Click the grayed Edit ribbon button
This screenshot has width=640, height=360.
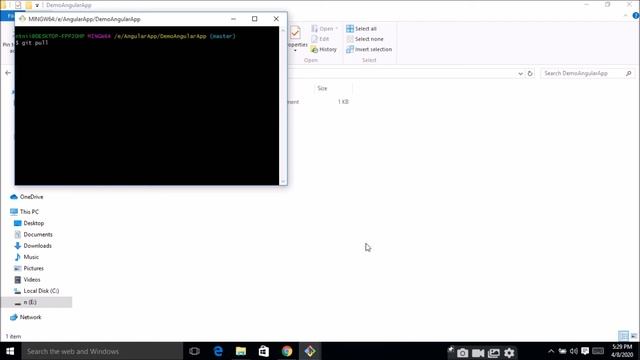pos(320,39)
